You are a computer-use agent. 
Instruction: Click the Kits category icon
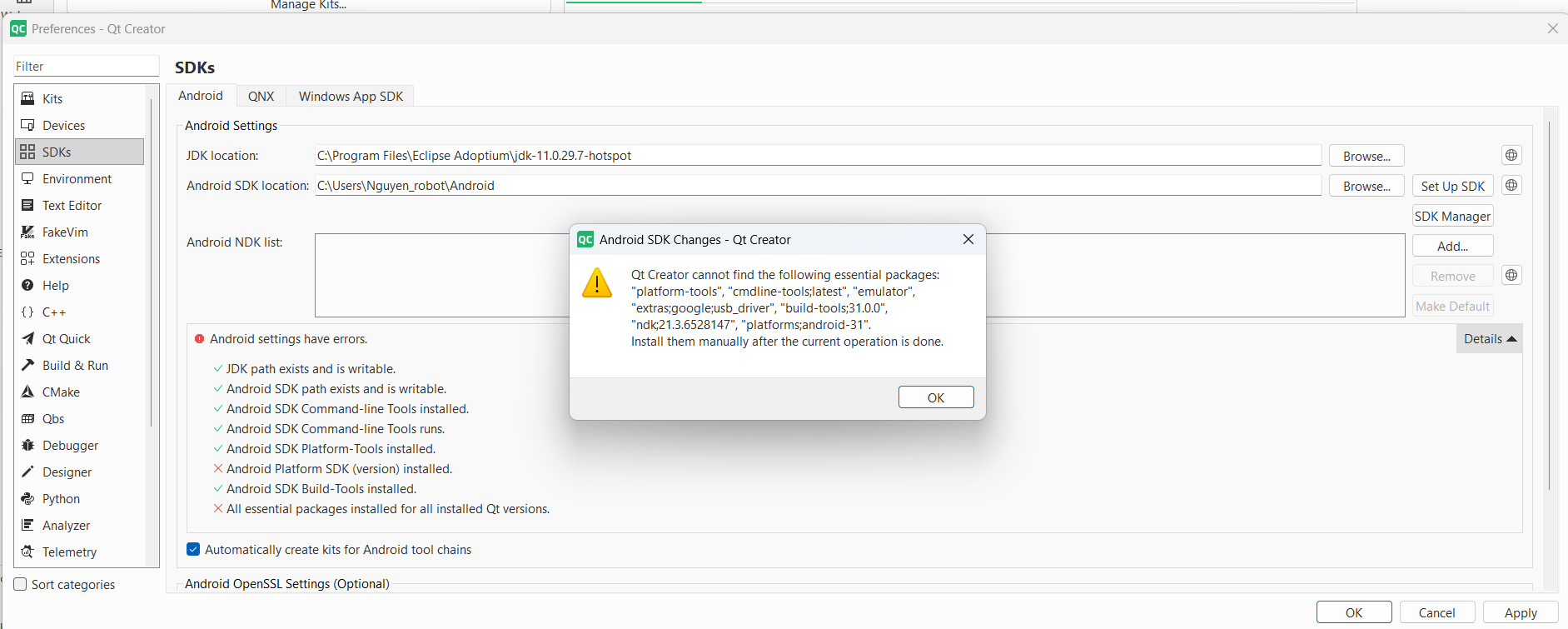pos(27,98)
